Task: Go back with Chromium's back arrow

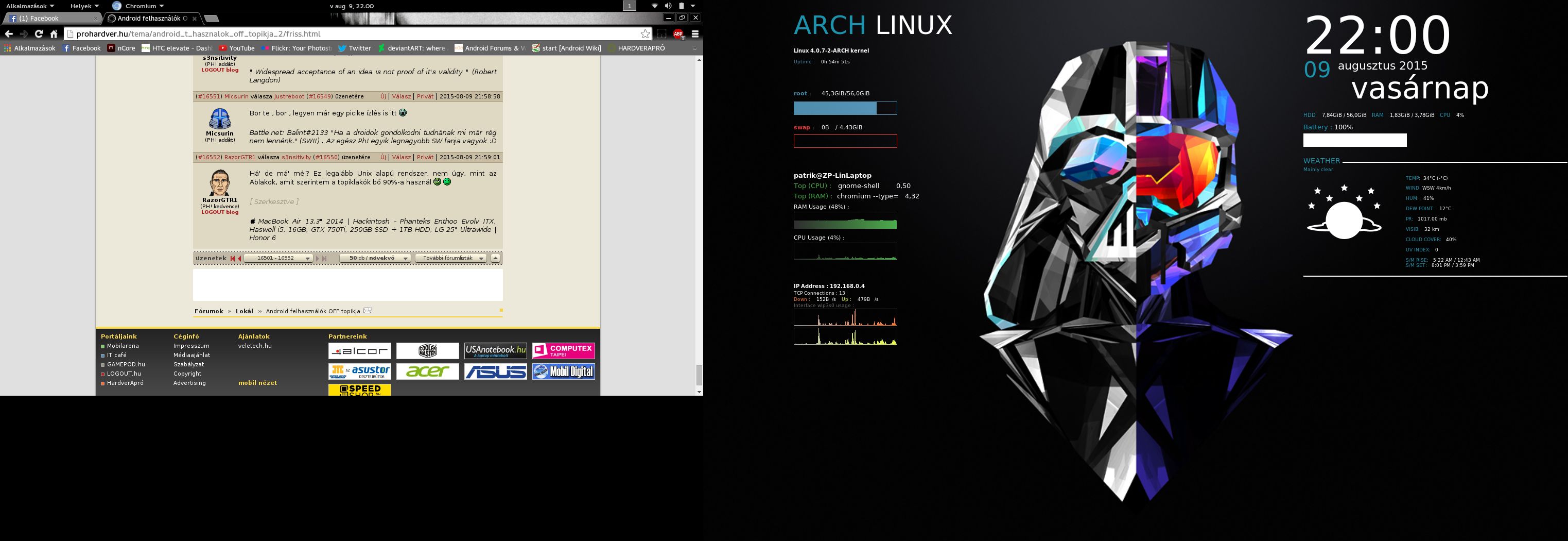Action: click(9, 34)
